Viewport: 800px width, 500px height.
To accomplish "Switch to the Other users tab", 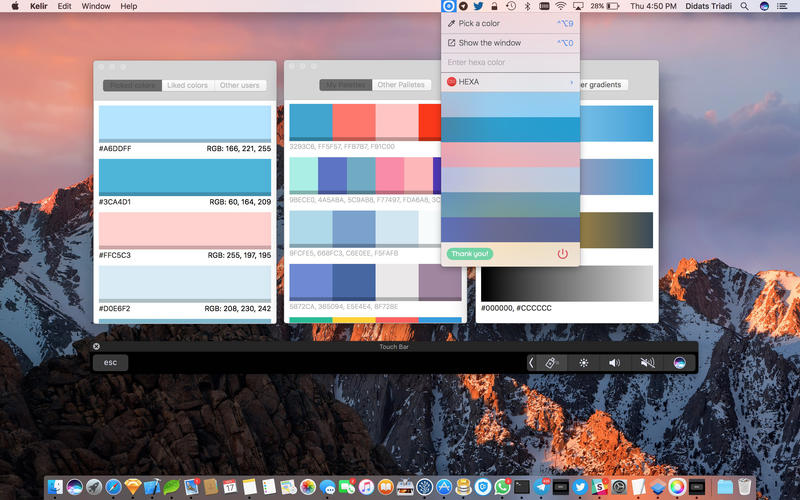I will [x=240, y=85].
